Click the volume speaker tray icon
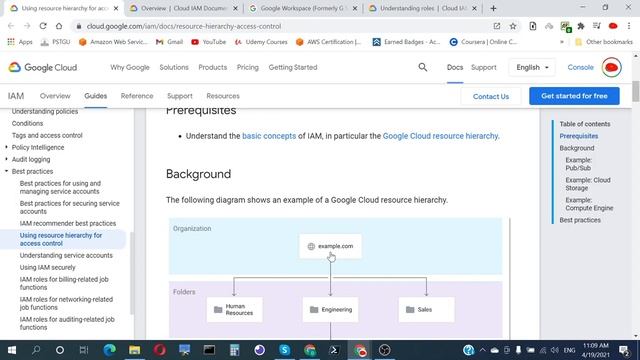Image resolution: width=640 pixels, height=360 pixels. tap(554, 350)
